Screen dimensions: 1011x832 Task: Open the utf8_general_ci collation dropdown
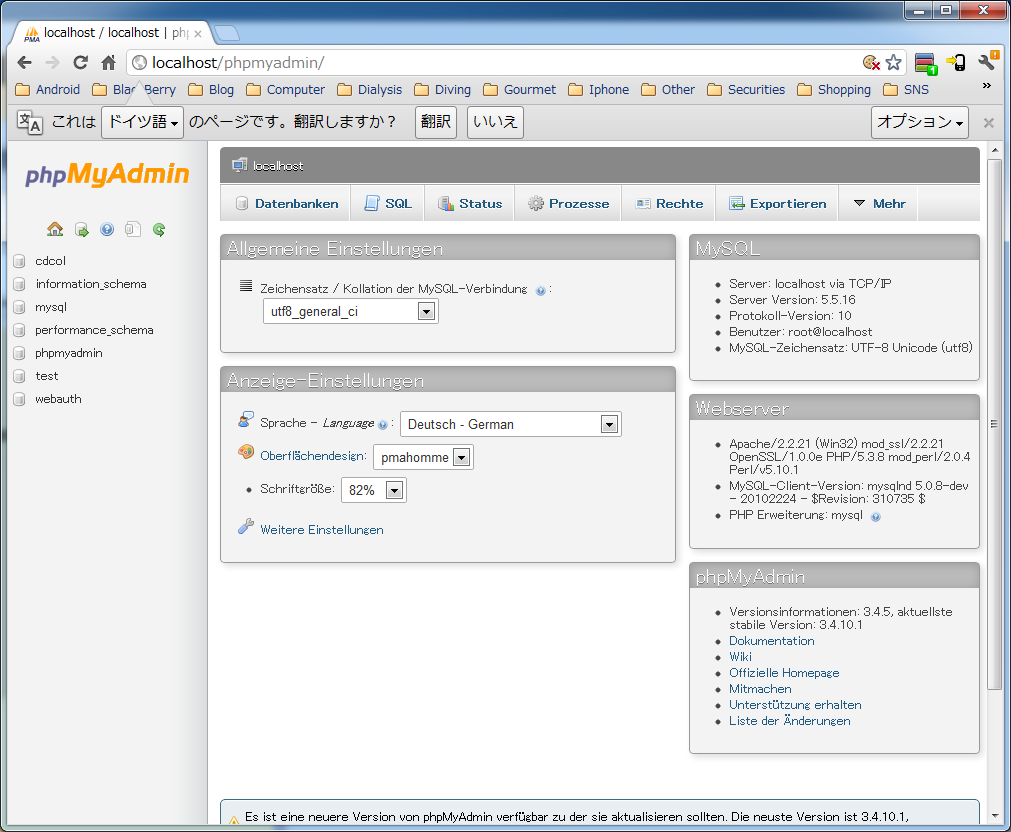(x=351, y=312)
